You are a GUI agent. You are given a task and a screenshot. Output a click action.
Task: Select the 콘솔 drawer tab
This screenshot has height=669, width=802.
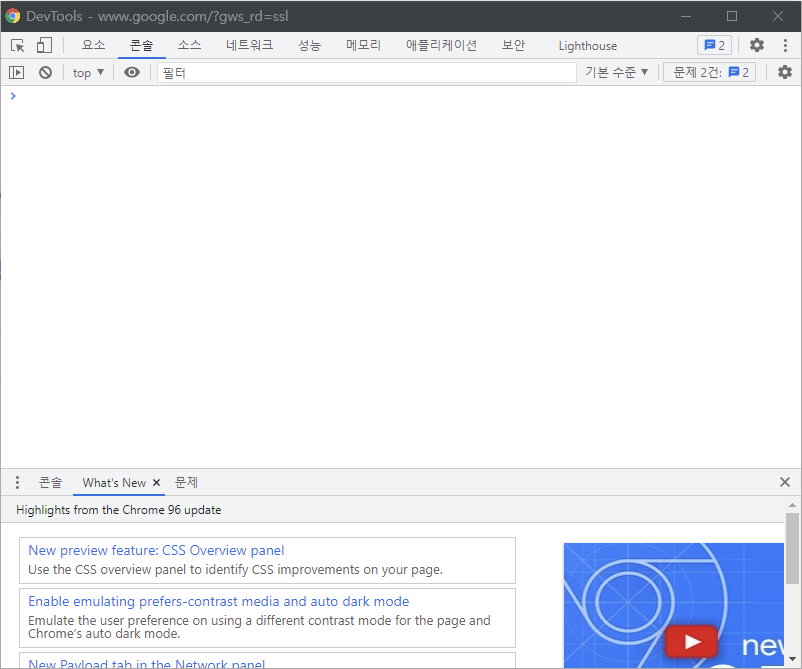point(50,482)
